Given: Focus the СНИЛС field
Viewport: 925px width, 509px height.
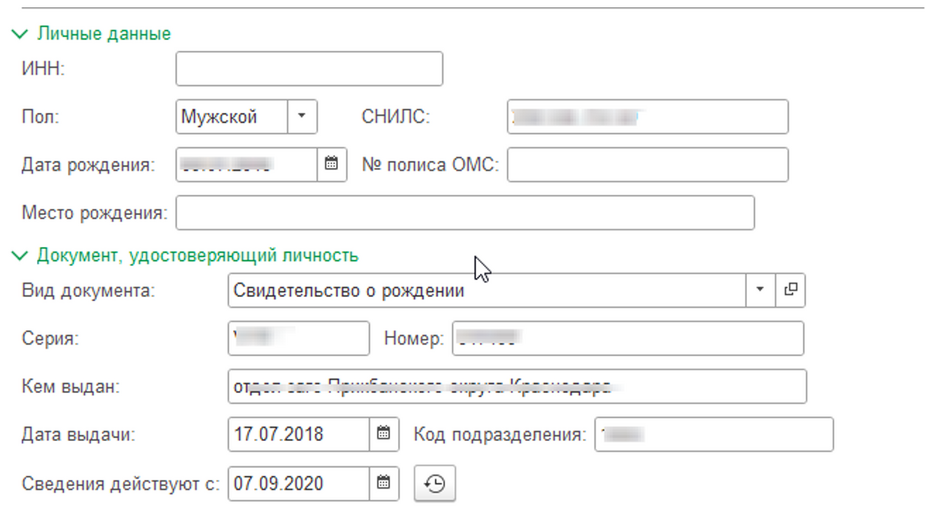Looking at the screenshot, I should 646,117.
